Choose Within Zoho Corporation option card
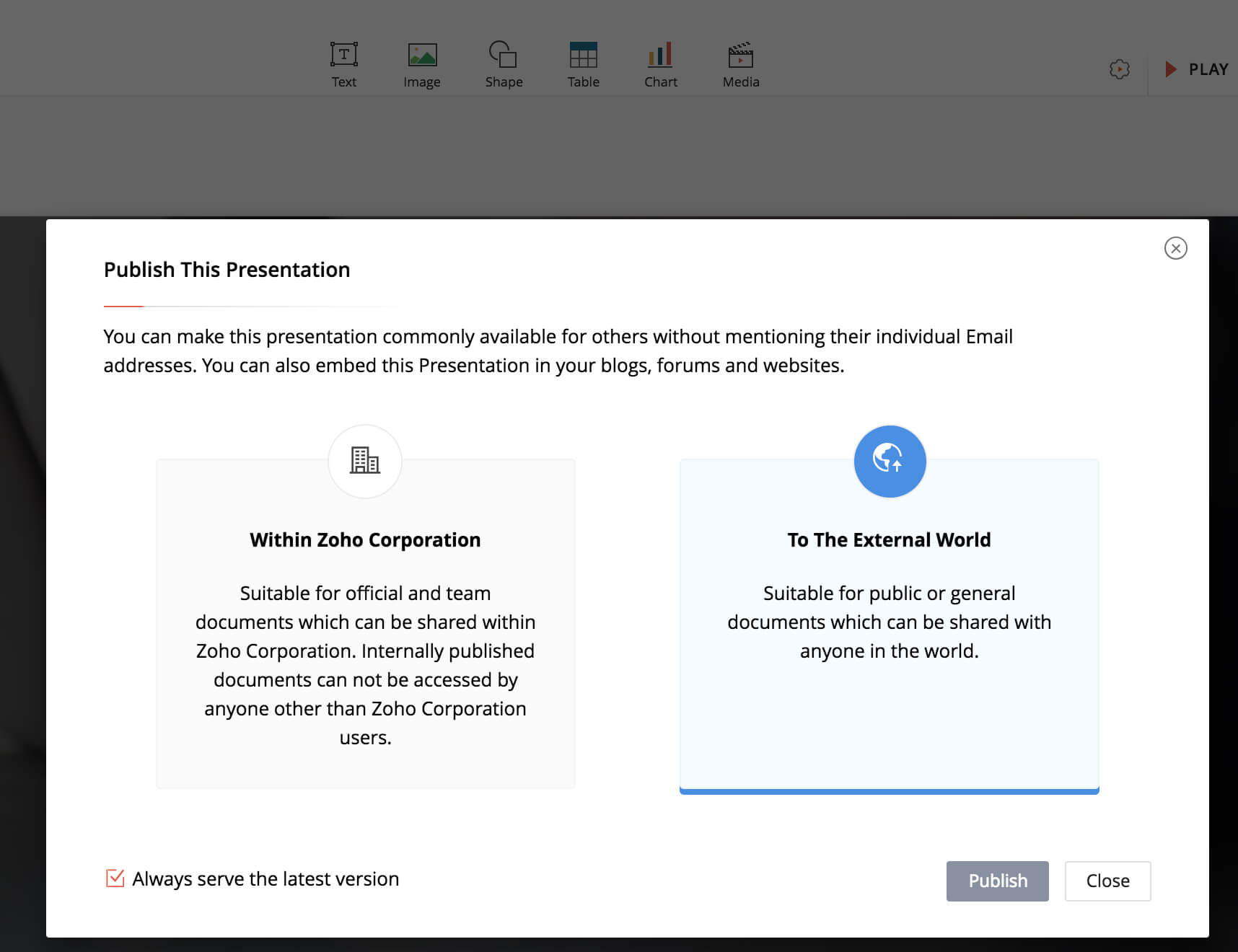The height and width of the screenshot is (952, 1238). pyautogui.click(x=366, y=624)
